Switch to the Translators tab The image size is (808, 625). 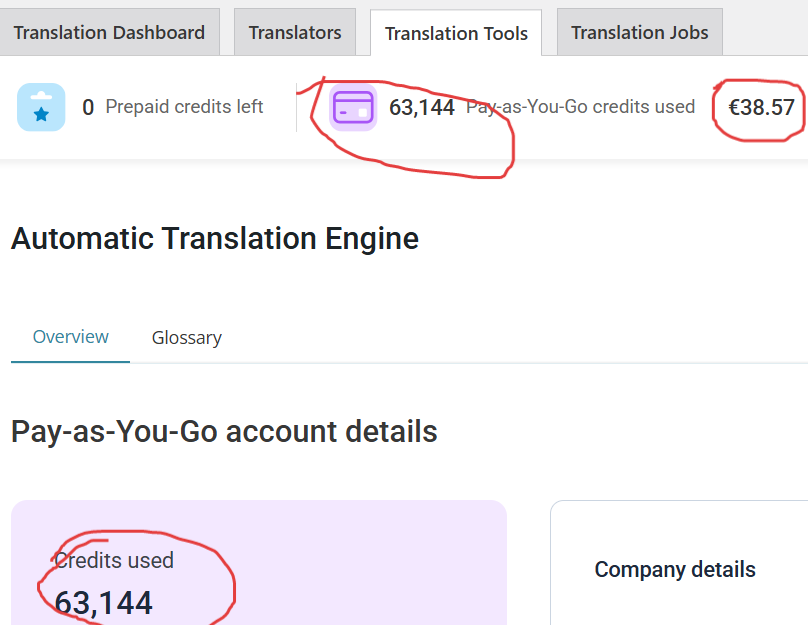click(295, 33)
